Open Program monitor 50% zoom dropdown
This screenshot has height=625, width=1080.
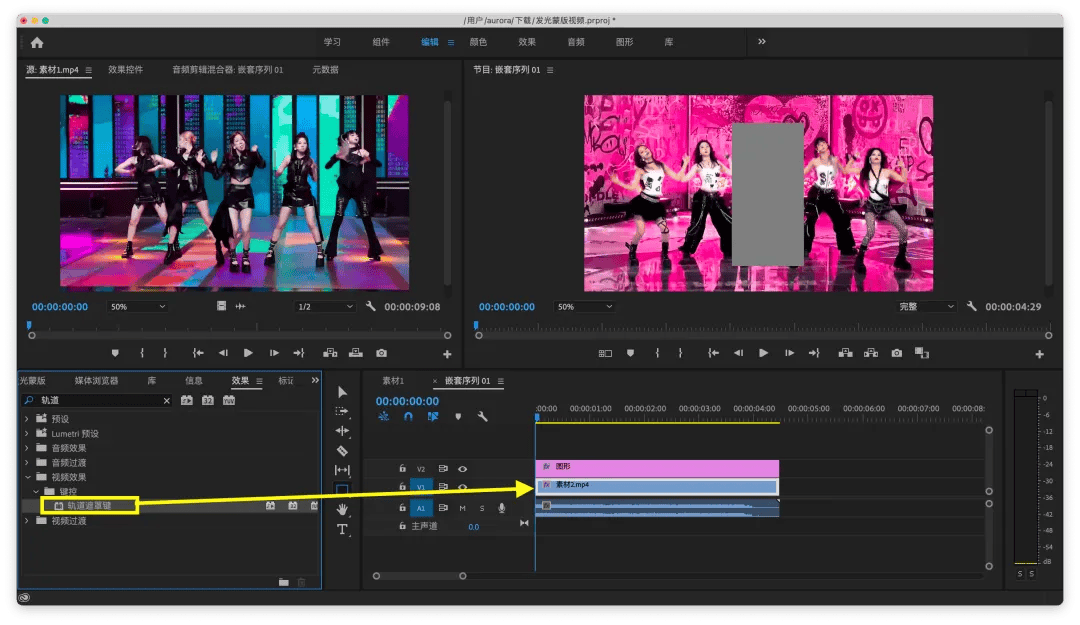583,307
